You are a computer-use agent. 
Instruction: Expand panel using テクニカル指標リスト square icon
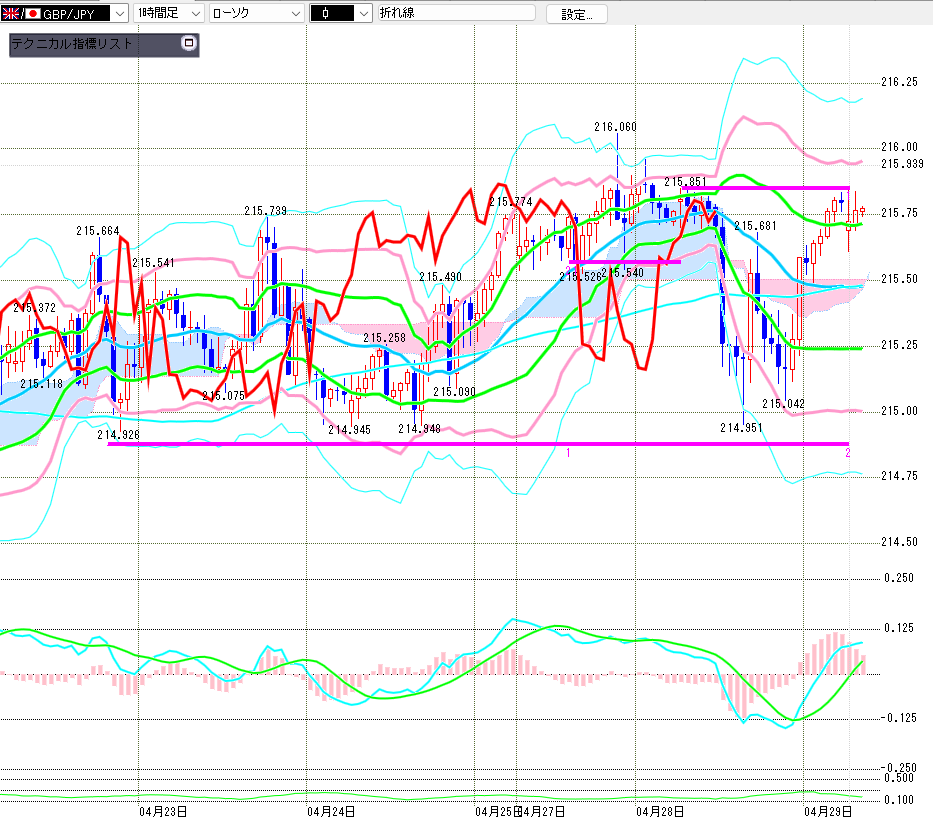[187, 44]
